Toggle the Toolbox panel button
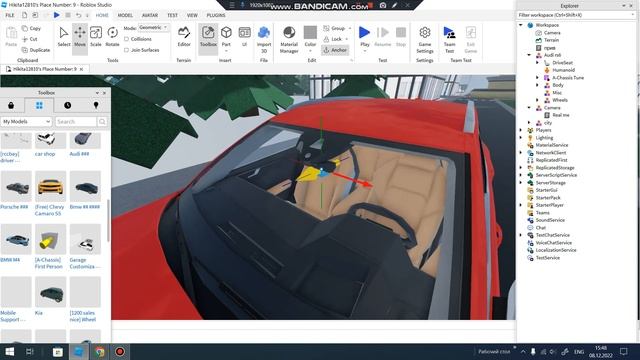 tap(208, 37)
